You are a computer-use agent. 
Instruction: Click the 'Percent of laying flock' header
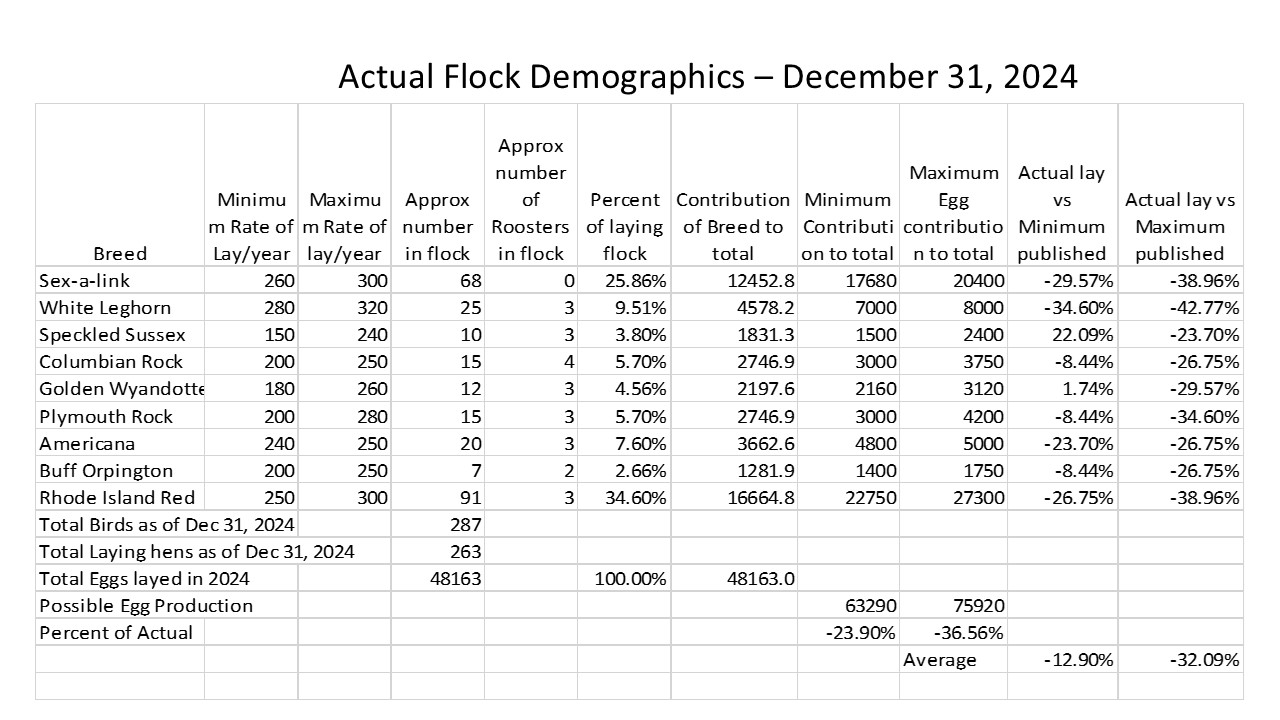pos(624,226)
